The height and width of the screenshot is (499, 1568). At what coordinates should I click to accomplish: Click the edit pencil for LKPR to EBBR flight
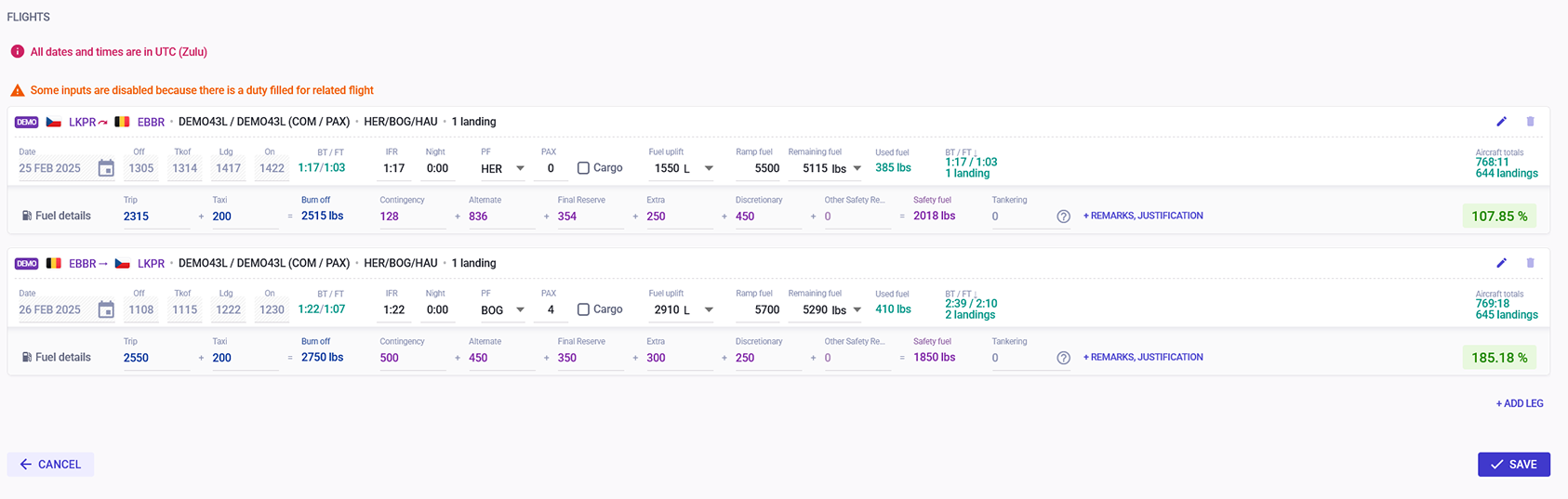click(x=1501, y=122)
